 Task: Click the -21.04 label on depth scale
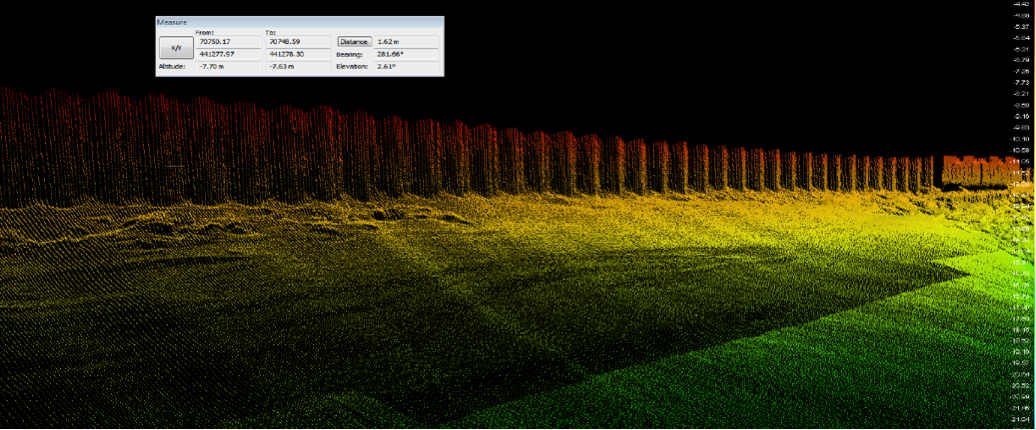click(x=1021, y=420)
